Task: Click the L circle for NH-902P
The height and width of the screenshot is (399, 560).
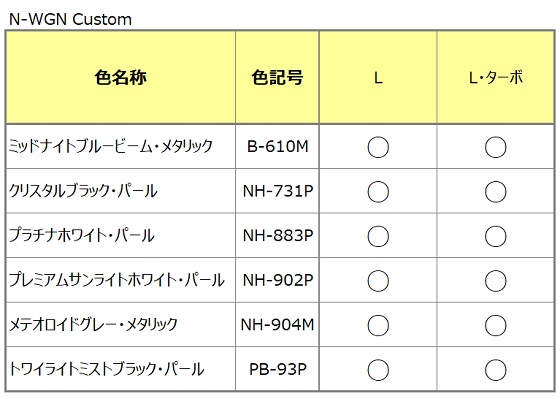Action: pos(378,280)
